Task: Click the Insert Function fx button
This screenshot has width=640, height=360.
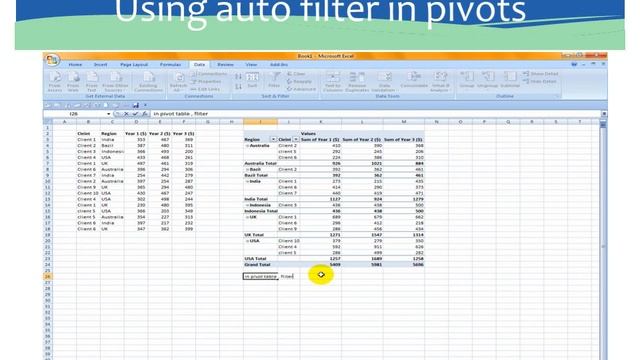Action: [x=144, y=114]
